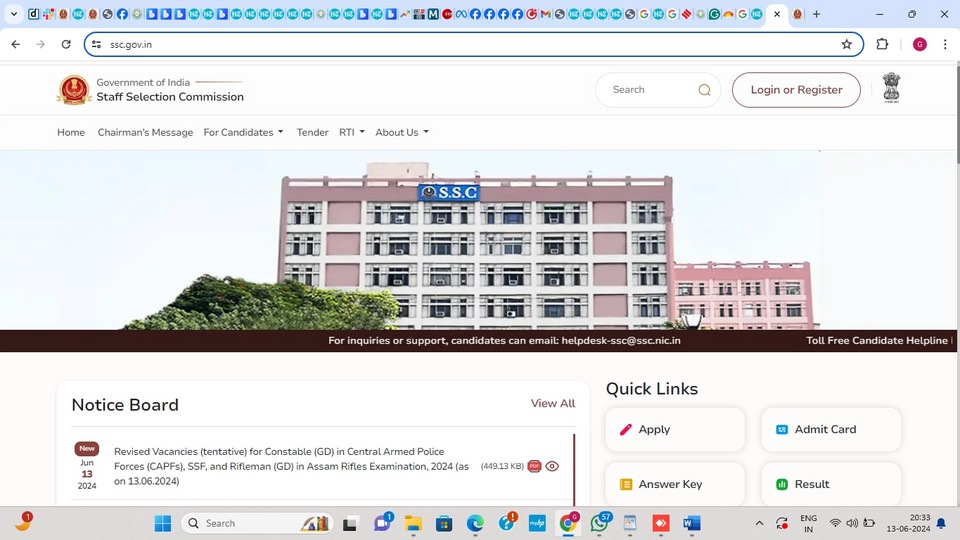Expand the For Candidates dropdown menu

(x=243, y=132)
